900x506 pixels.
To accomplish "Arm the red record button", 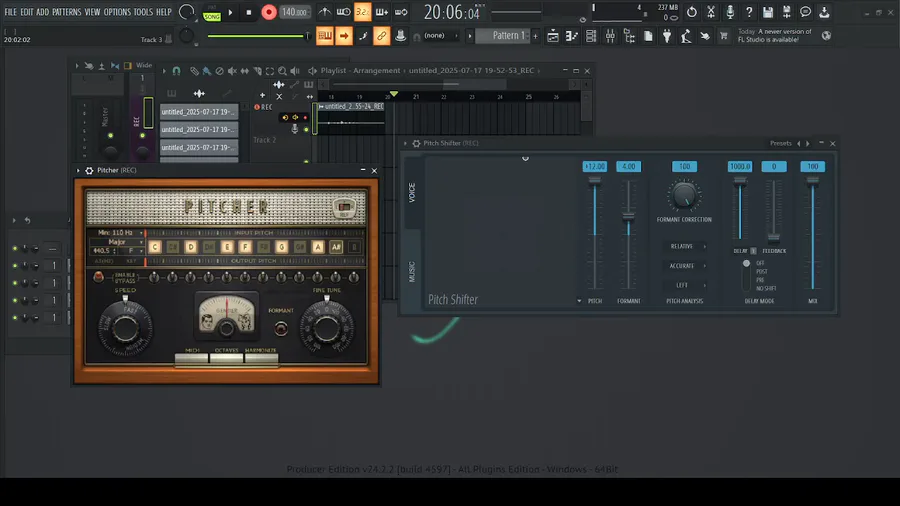I will click(268, 12).
